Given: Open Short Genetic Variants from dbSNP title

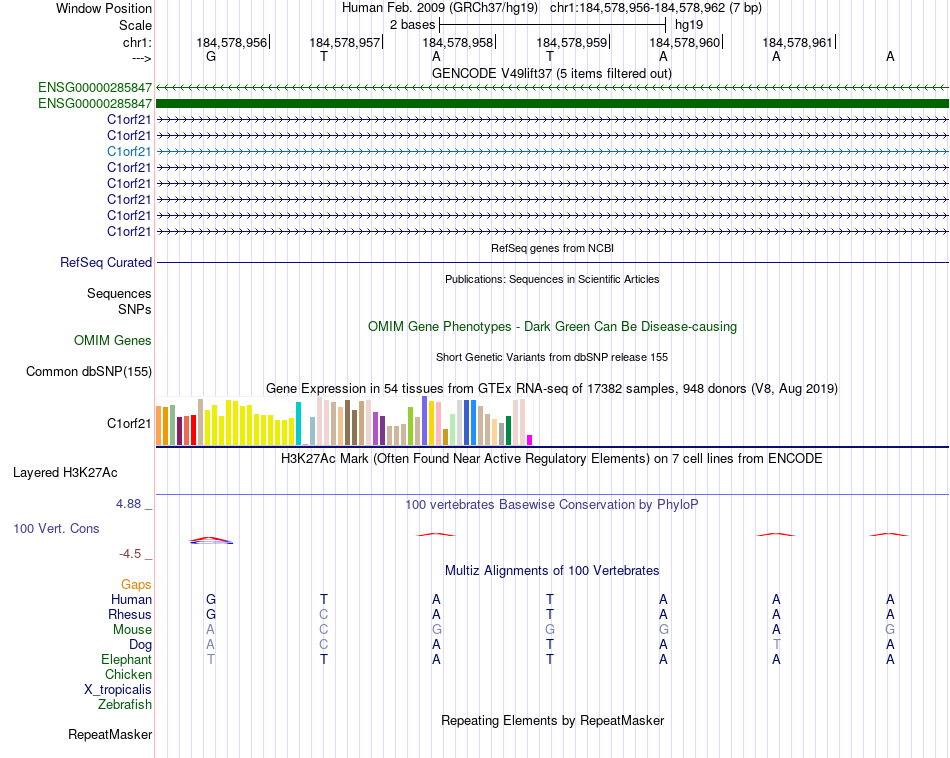Looking at the screenshot, I should pos(552,357).
